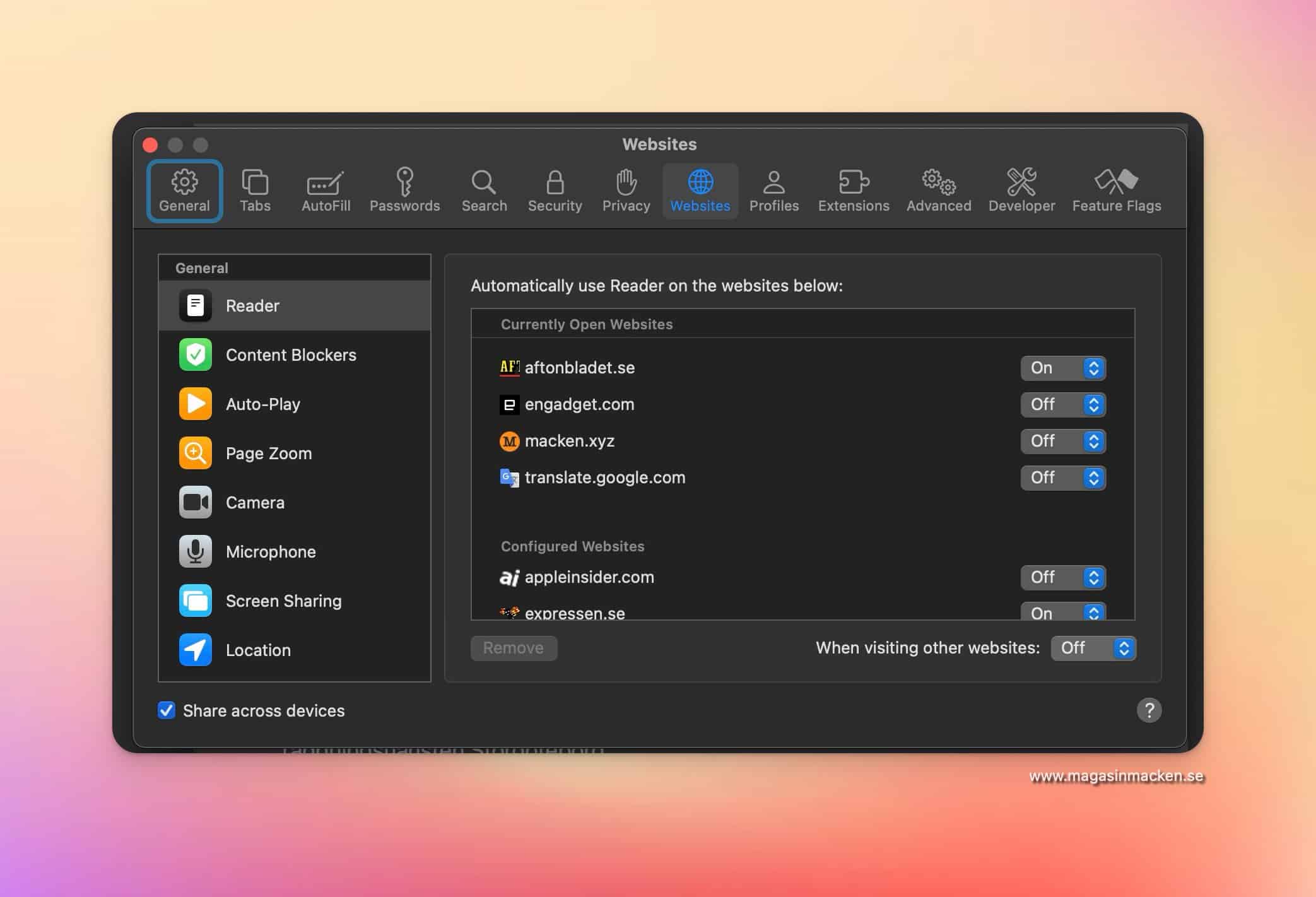Open help with the question mark button
The width and height of the screenshot is (1316, 897).
click(x=1149, y=710)
